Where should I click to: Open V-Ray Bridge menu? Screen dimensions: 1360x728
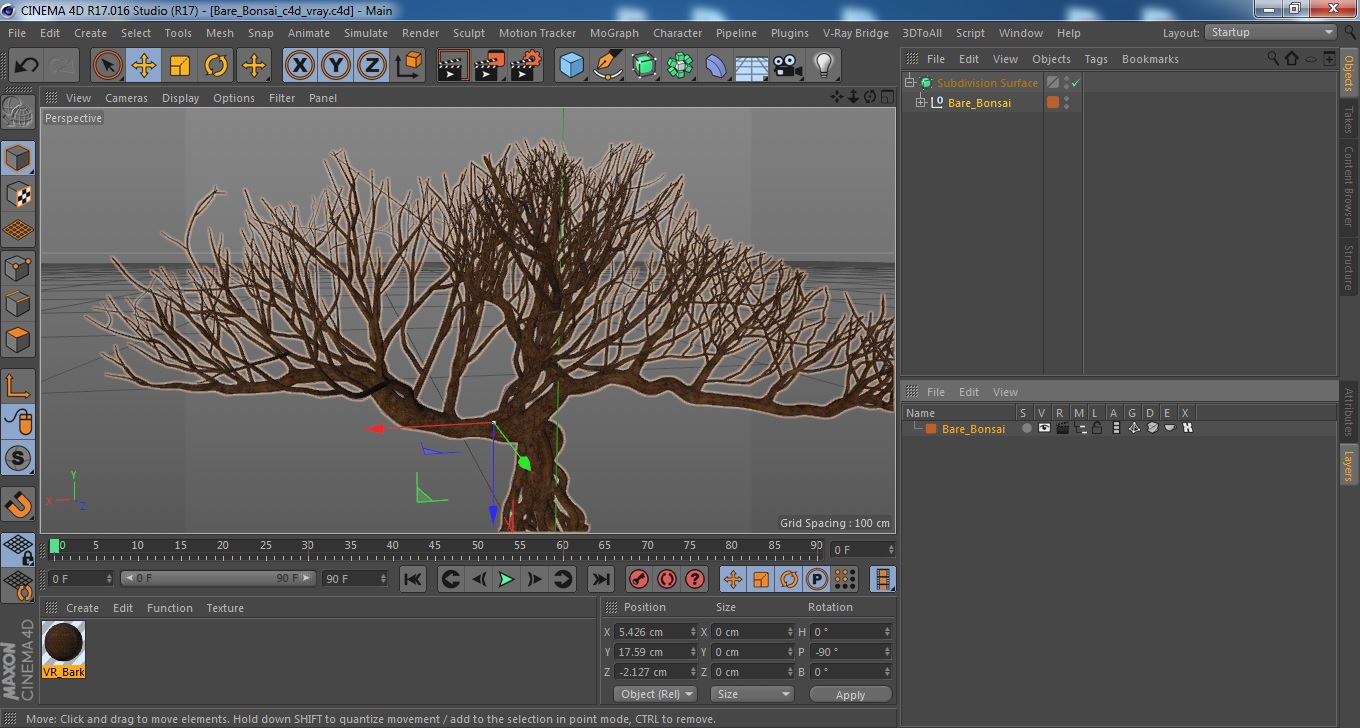pos(856,33)
